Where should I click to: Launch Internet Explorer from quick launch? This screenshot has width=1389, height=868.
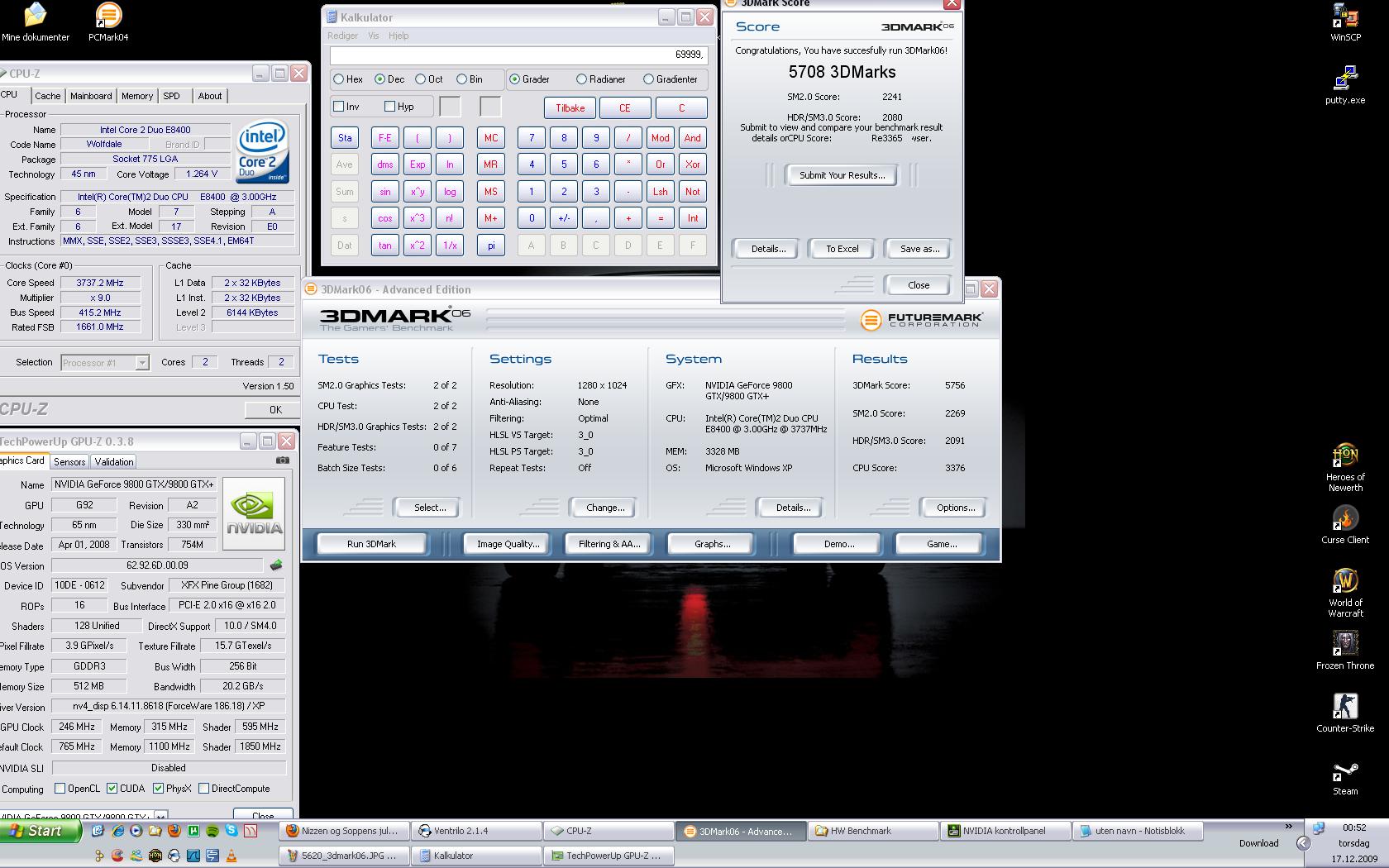[117, 831]
